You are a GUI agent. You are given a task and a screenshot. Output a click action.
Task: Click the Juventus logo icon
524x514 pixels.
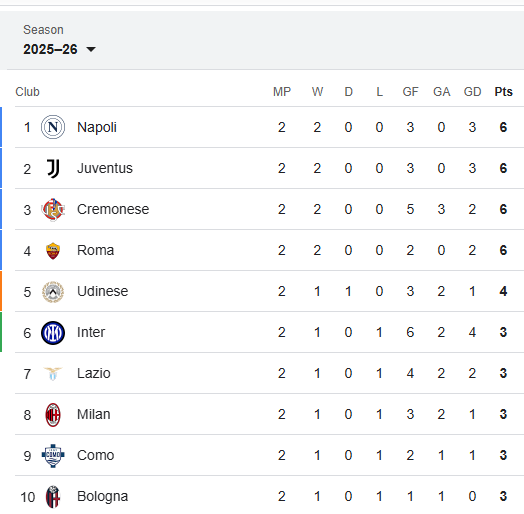[x=53, y=168]
